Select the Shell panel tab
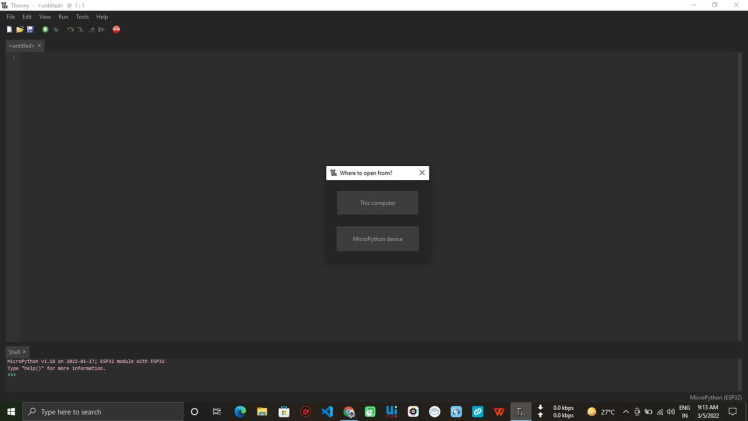748x421 pixels. [14, 352]
